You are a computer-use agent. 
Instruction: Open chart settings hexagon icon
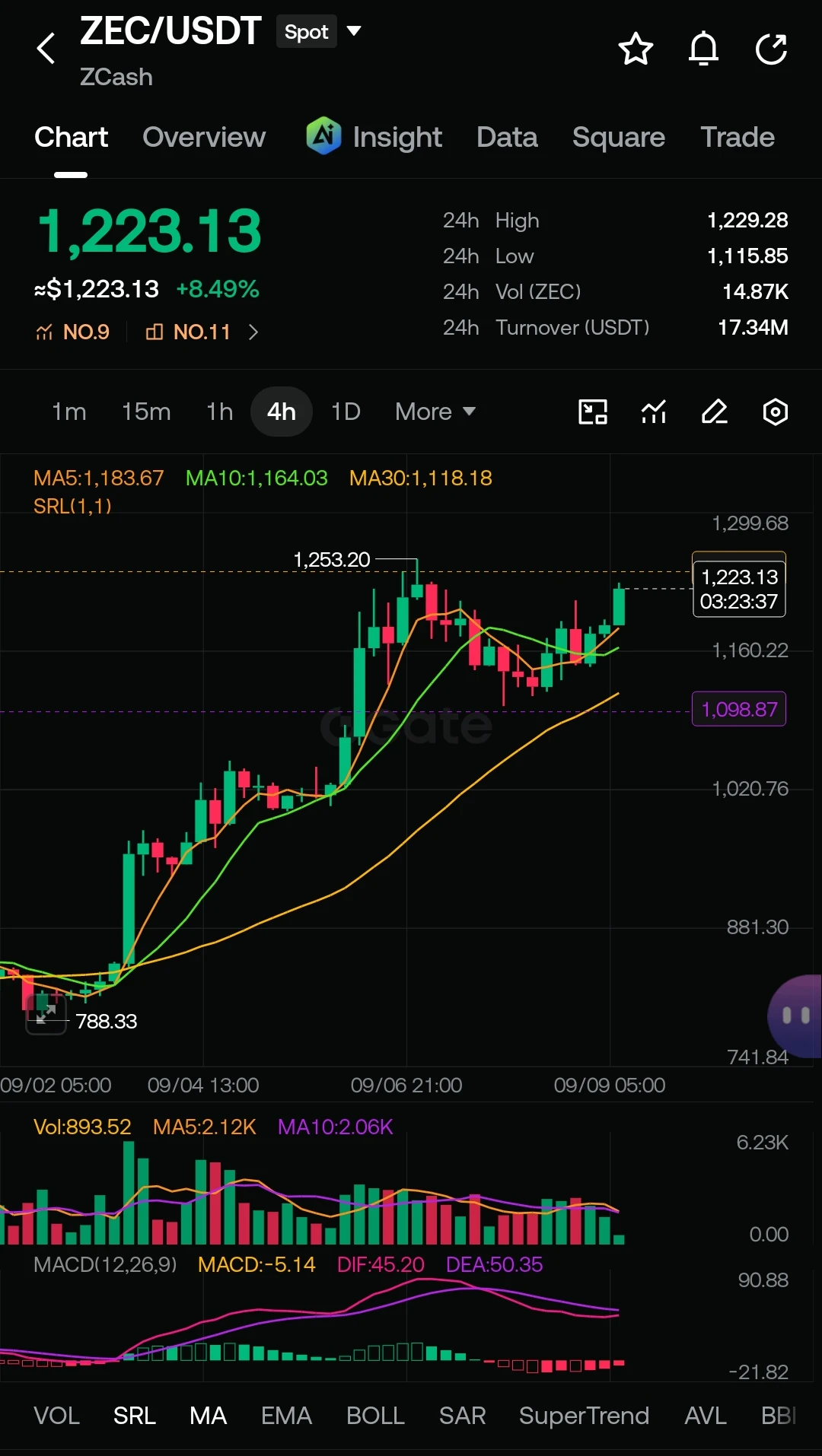coord(775,412)
